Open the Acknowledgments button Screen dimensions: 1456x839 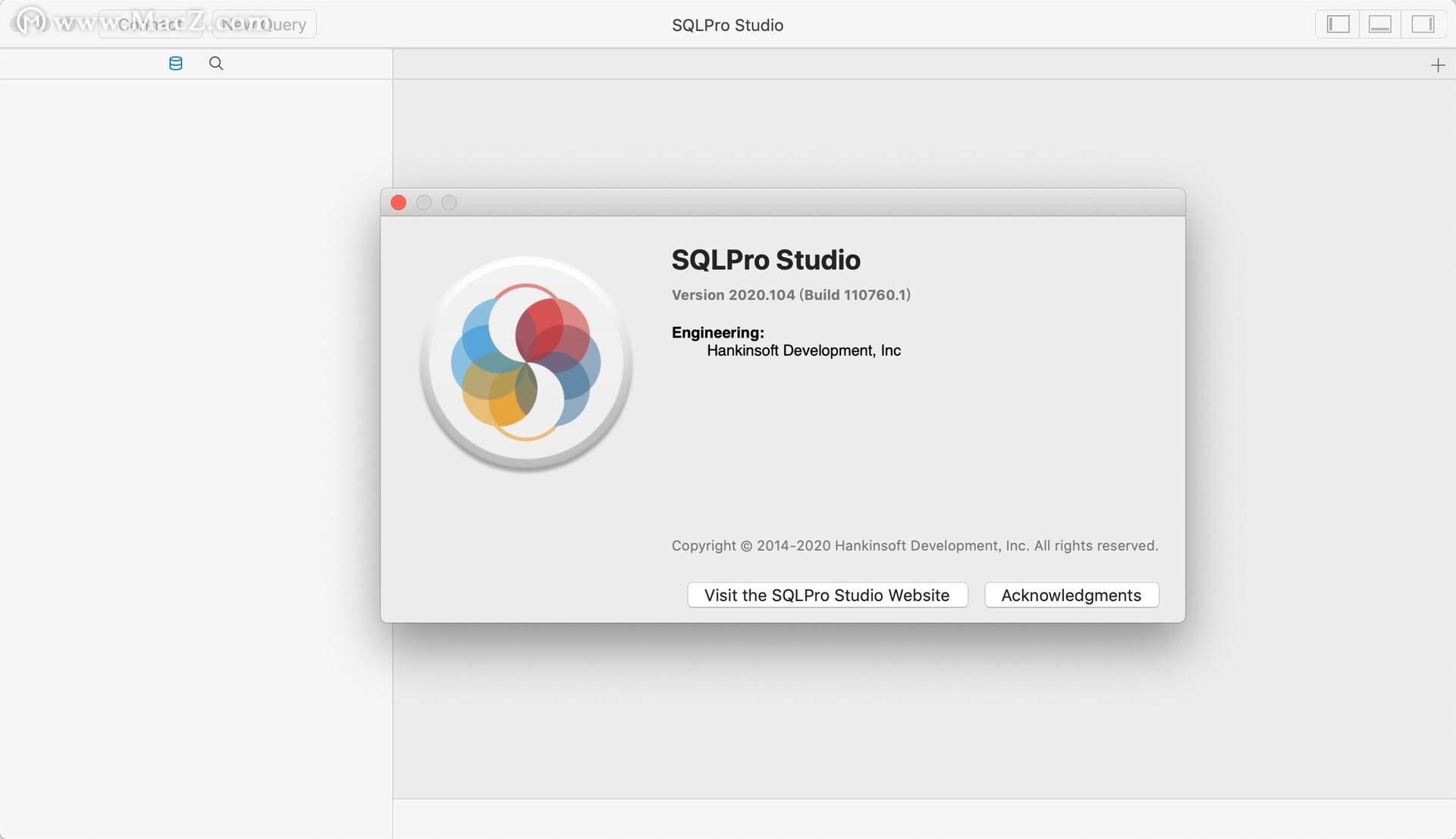pos(1072,595)
